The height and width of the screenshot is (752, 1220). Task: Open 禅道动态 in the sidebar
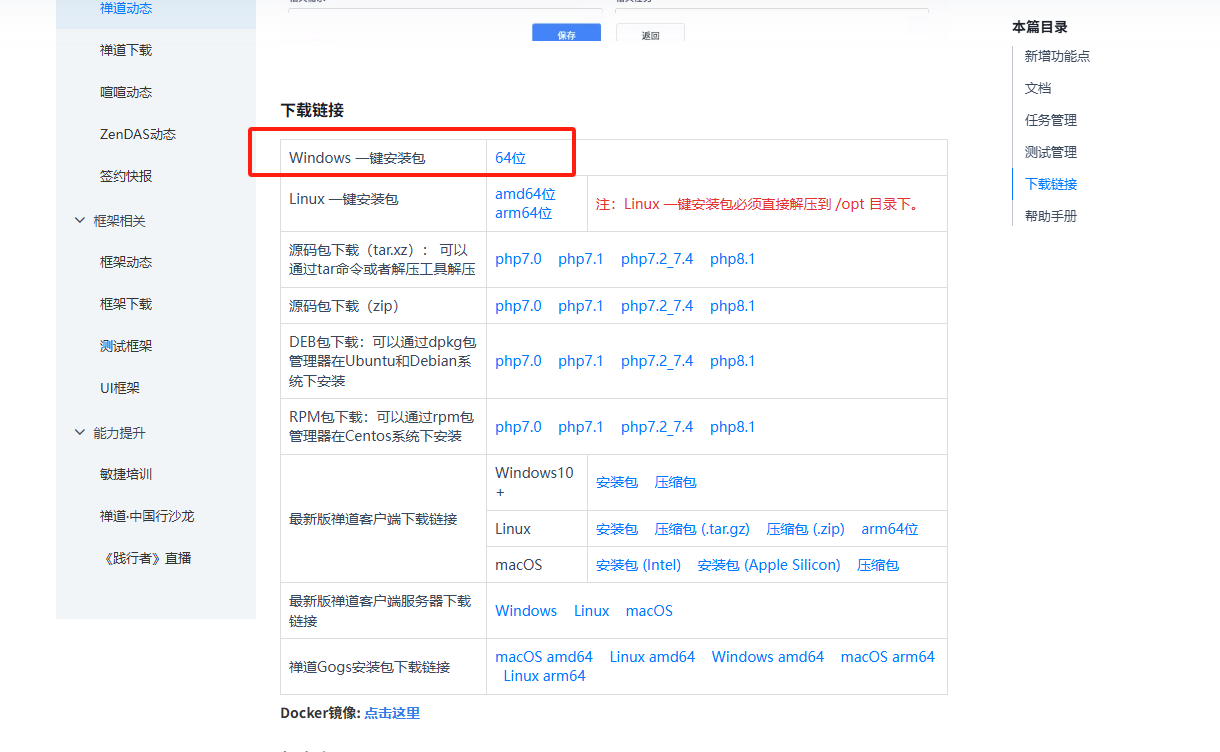click(126, 8)
